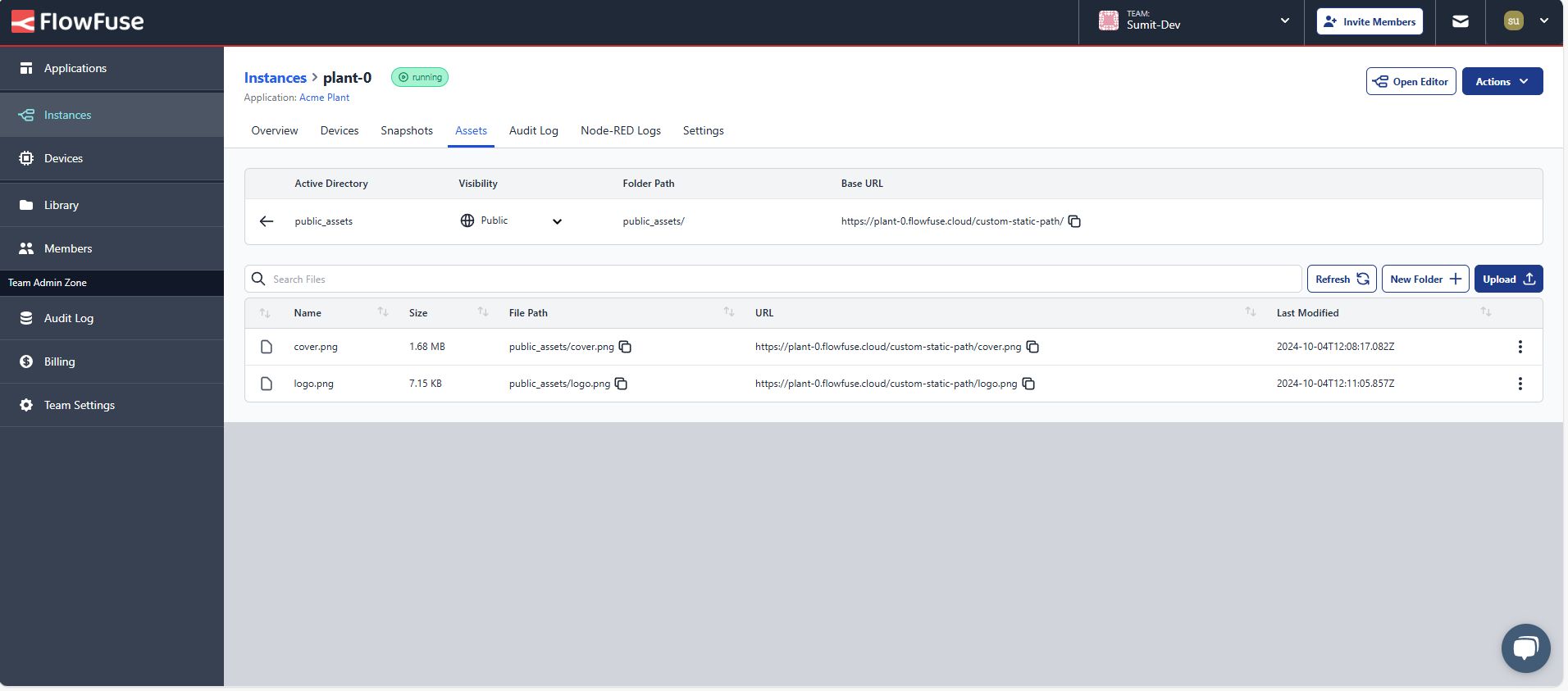Viewport: 1568px width, 691px height.
Task: Click Open Editor button
Action: pyautogui.click(x=1411, y=81)
